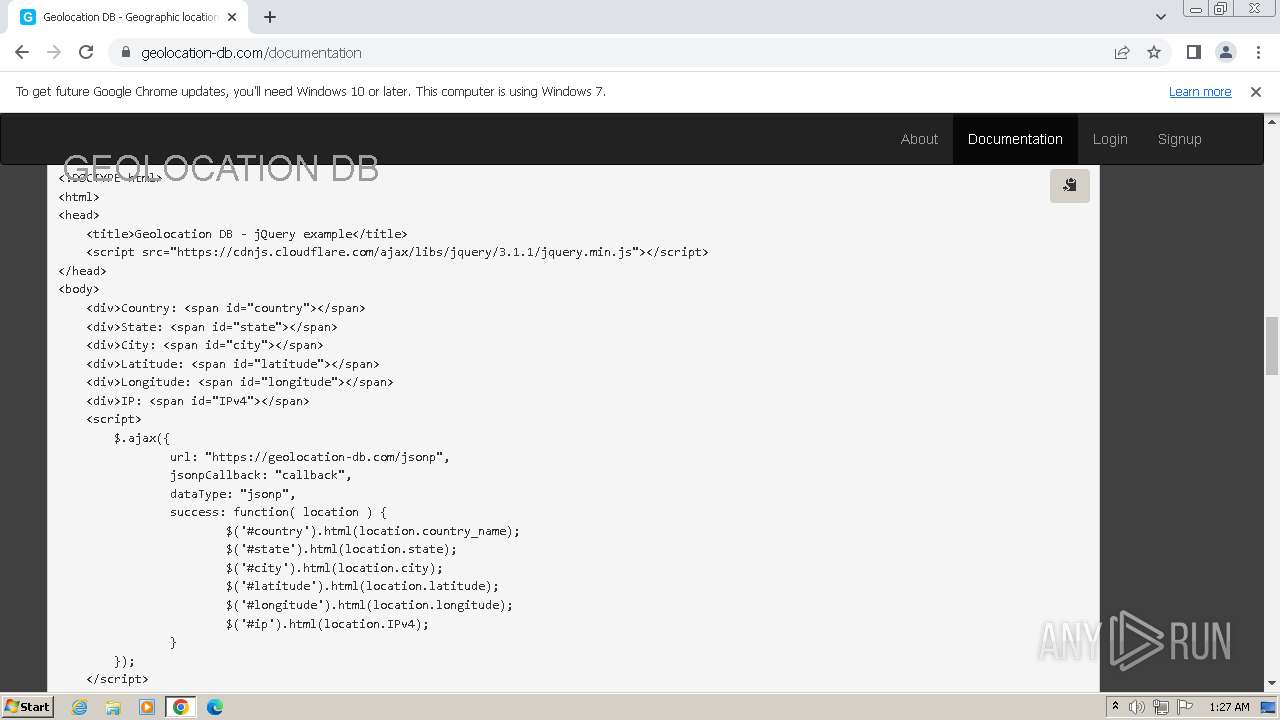Click the page vertical scrollbar thumb

pyautogui.click(x=1272, y=346)
